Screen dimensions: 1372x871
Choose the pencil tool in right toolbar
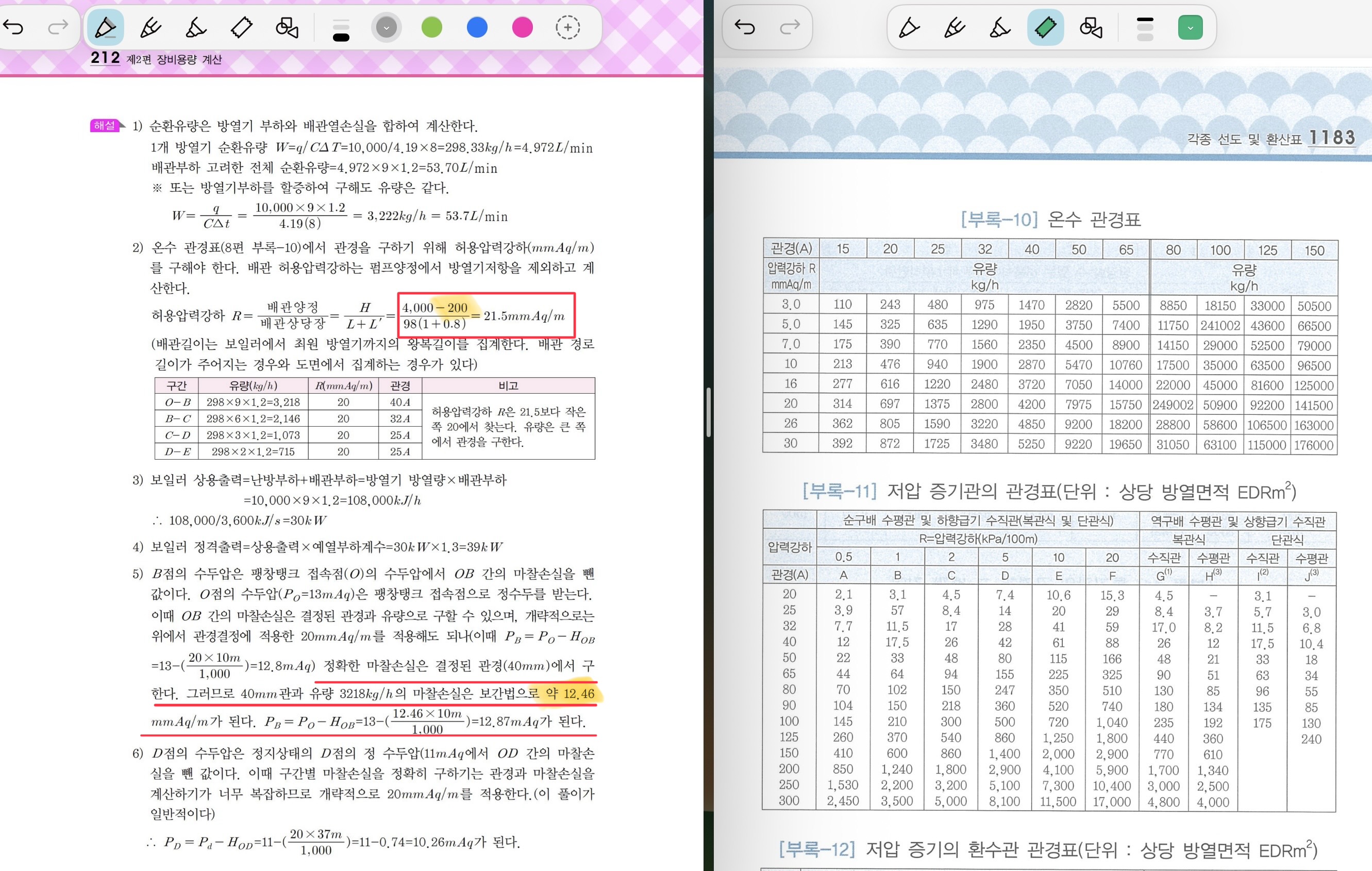coord(954,27)
